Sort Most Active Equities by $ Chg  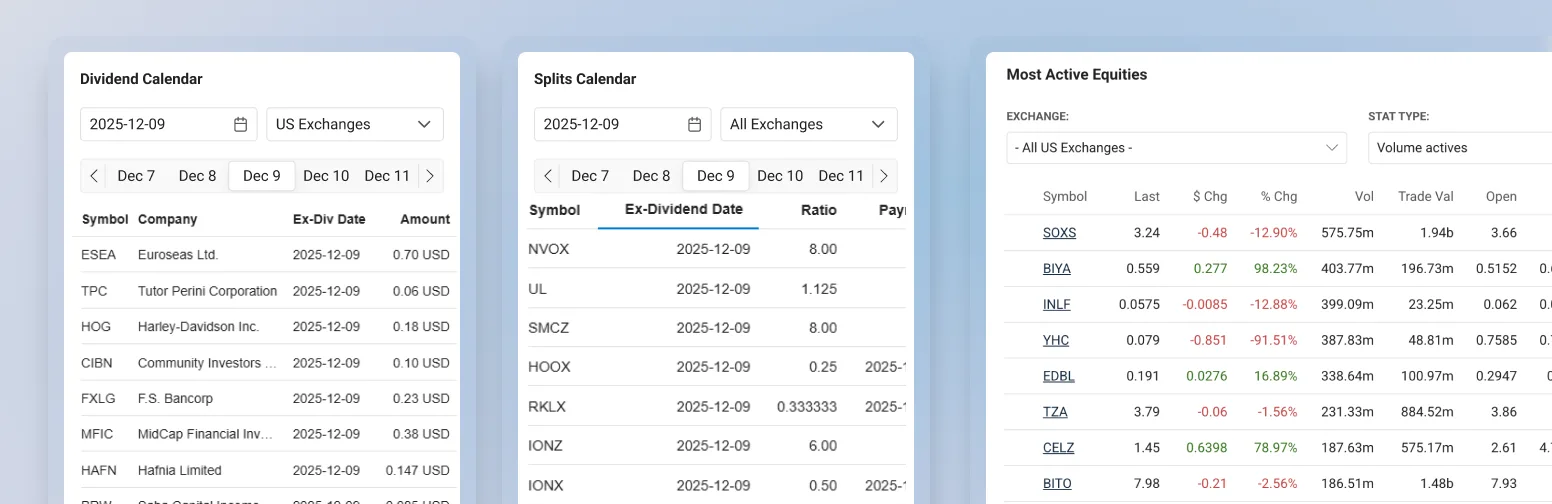tap(1210, 197)
